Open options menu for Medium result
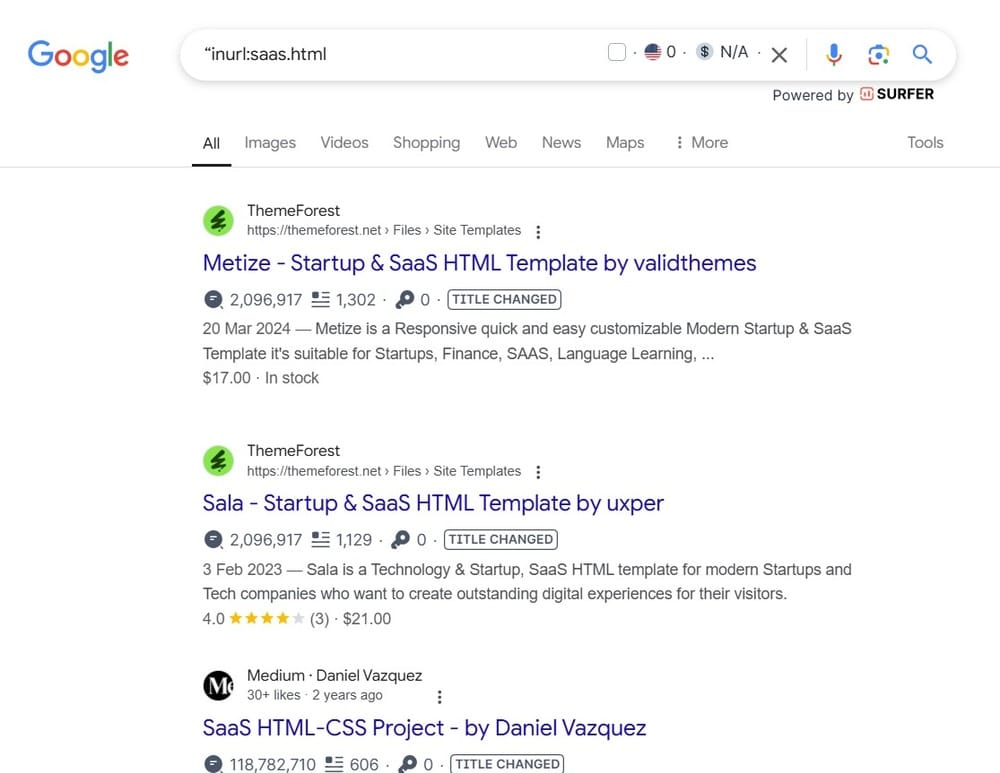Image resolution: width=1000 pixels, height=773 pixels. click(439, 697)
